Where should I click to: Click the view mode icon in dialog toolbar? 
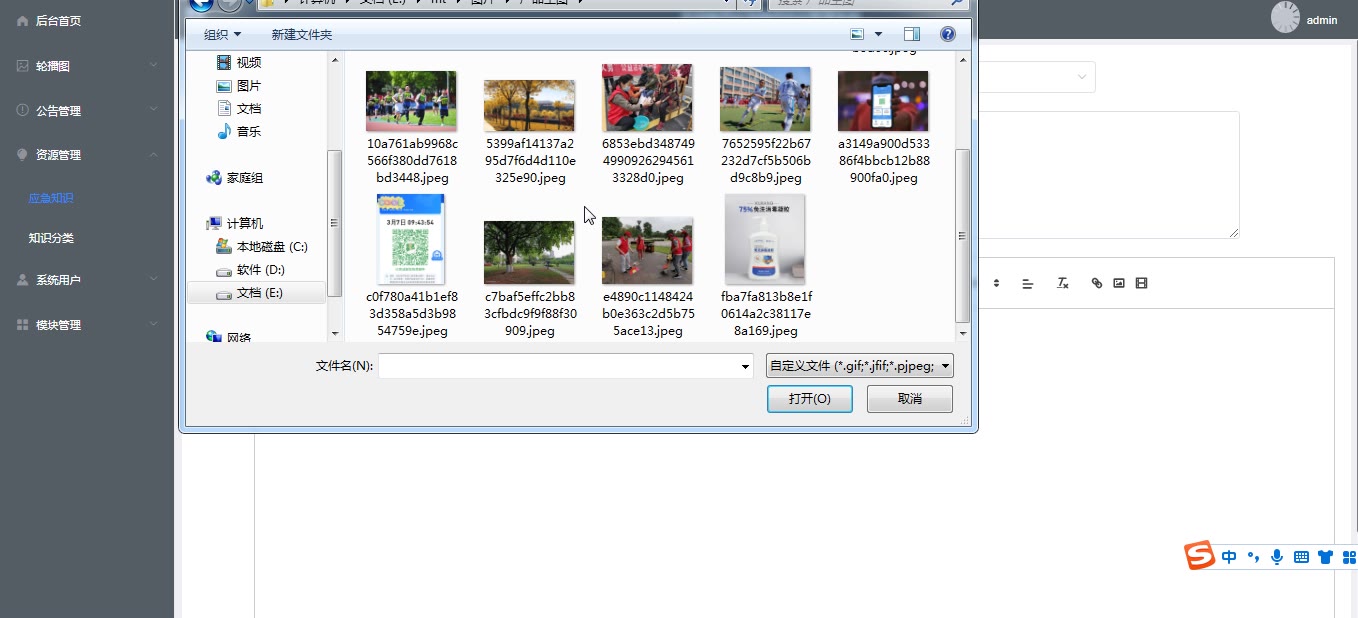click(x=856, y=34)
